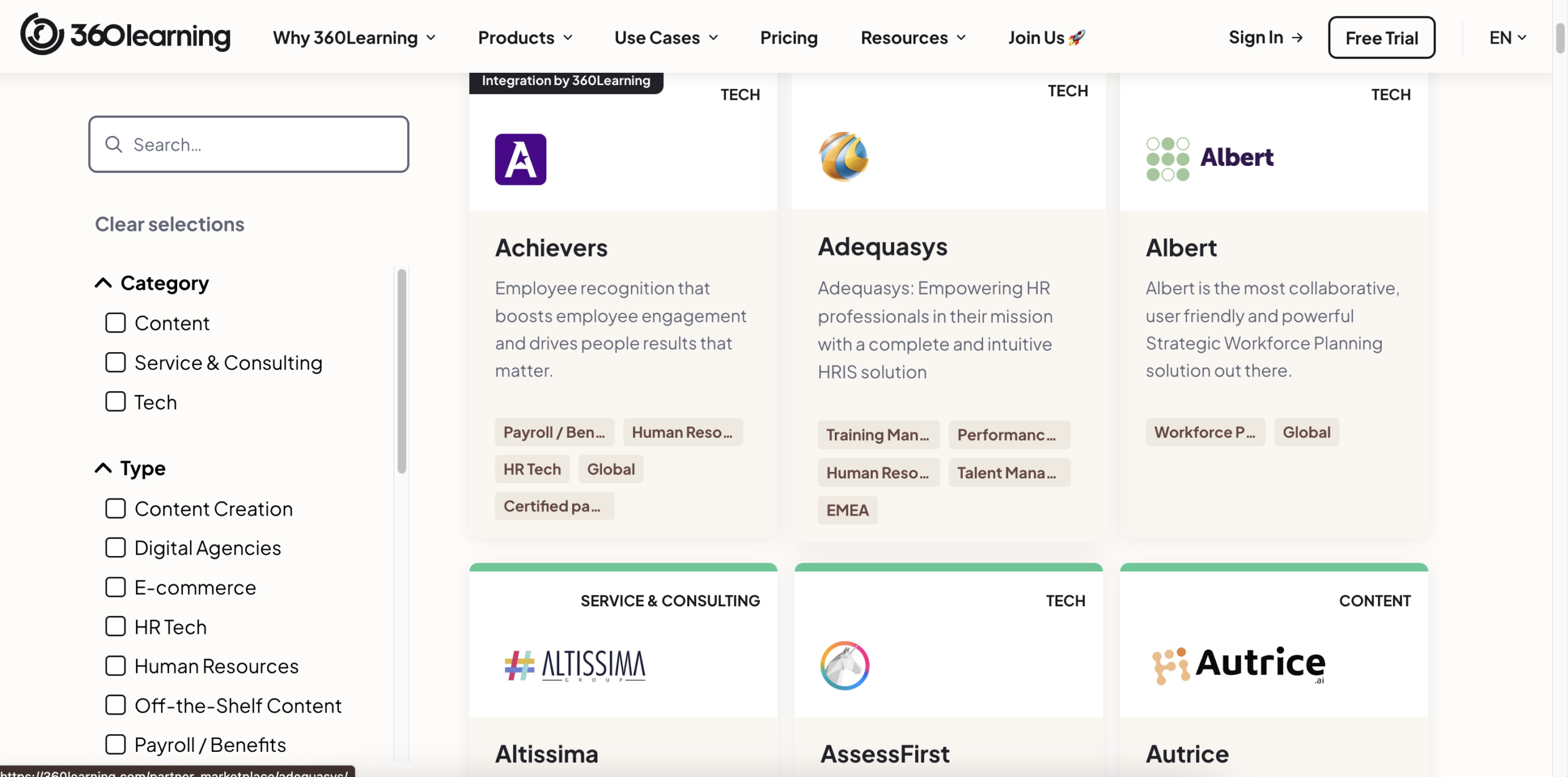Click the Global tag on Achievers
Image resolution: width=1568 pixels, height=777 pixels.
(611, 469)
